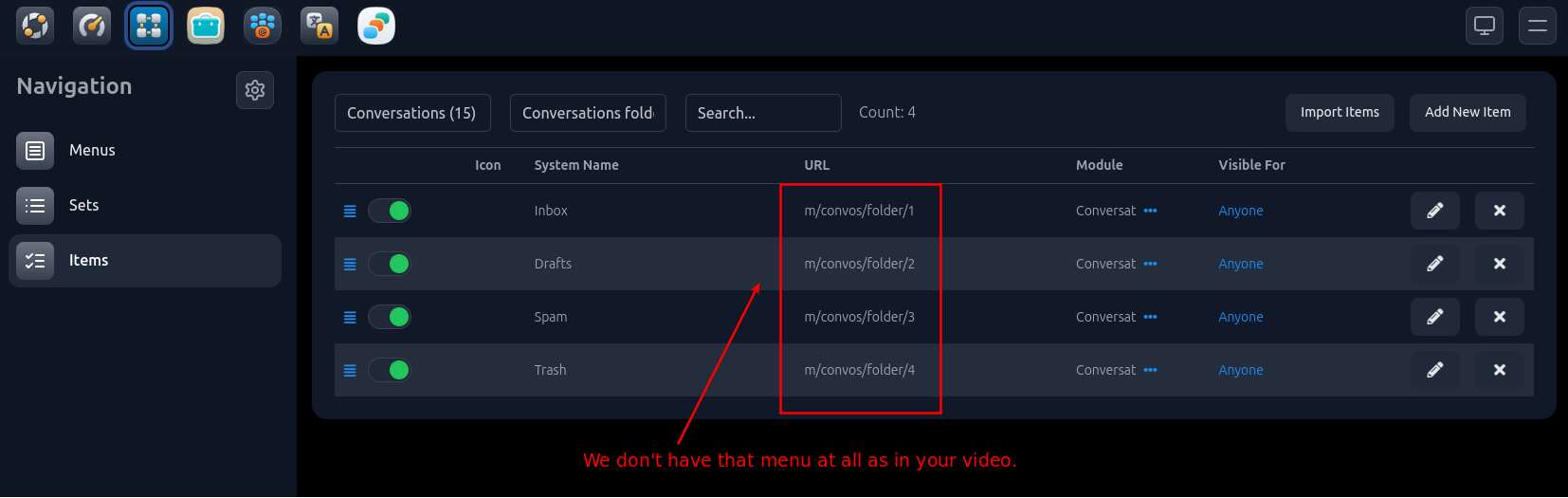Screen dimensions: 1568x498
Task: Click the monitor display icon at top right
Action: click(1485, 26)
